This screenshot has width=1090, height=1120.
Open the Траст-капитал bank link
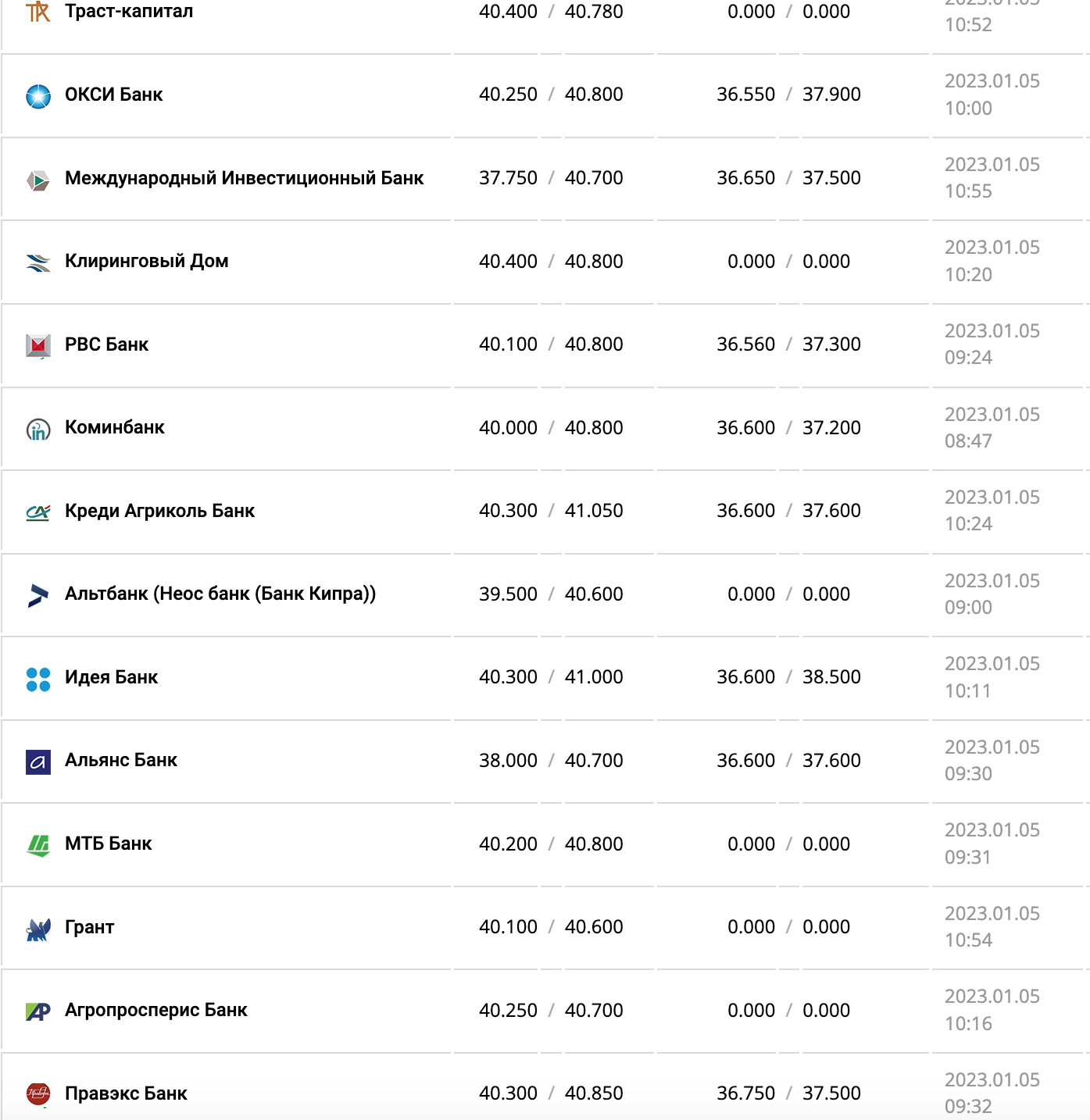pyautogui.click(x=129, y=12)
